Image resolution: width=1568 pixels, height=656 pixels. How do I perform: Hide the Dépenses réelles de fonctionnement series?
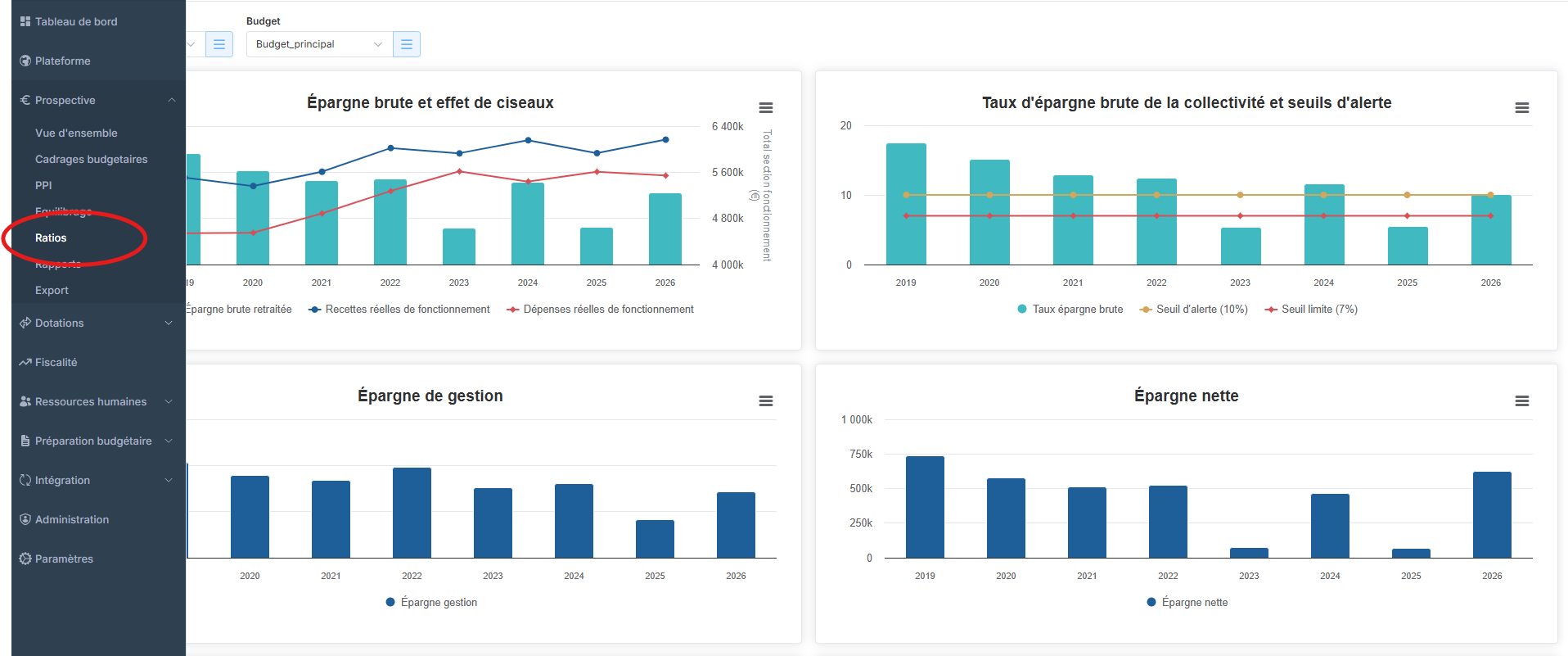coord(600,310)
